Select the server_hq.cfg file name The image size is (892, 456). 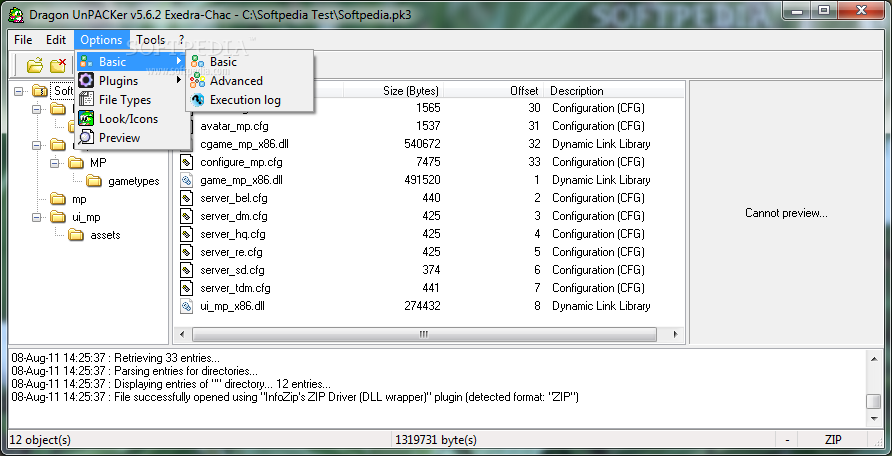pos(233,234)
